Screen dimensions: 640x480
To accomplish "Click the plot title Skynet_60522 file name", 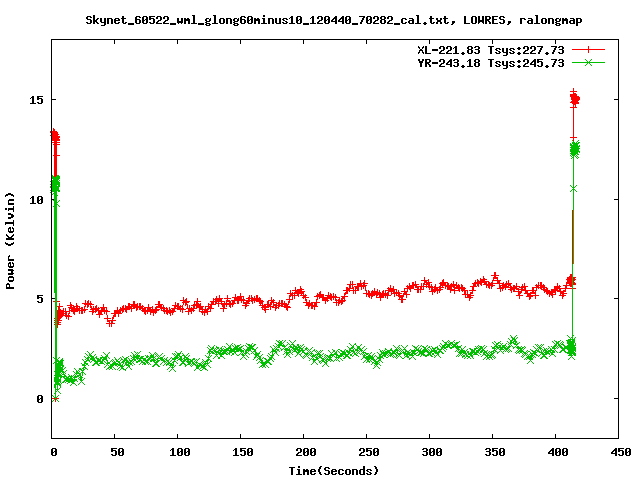I will click(x=267, y=20).
